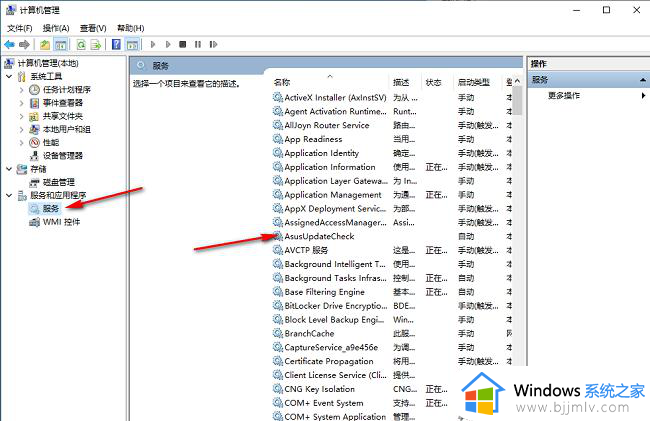
Task: Click the Up one level folder icon
Action: (45, 44)
